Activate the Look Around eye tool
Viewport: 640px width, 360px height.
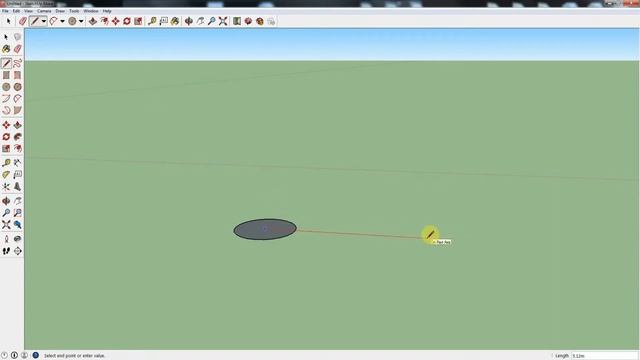tap(17, 239)
